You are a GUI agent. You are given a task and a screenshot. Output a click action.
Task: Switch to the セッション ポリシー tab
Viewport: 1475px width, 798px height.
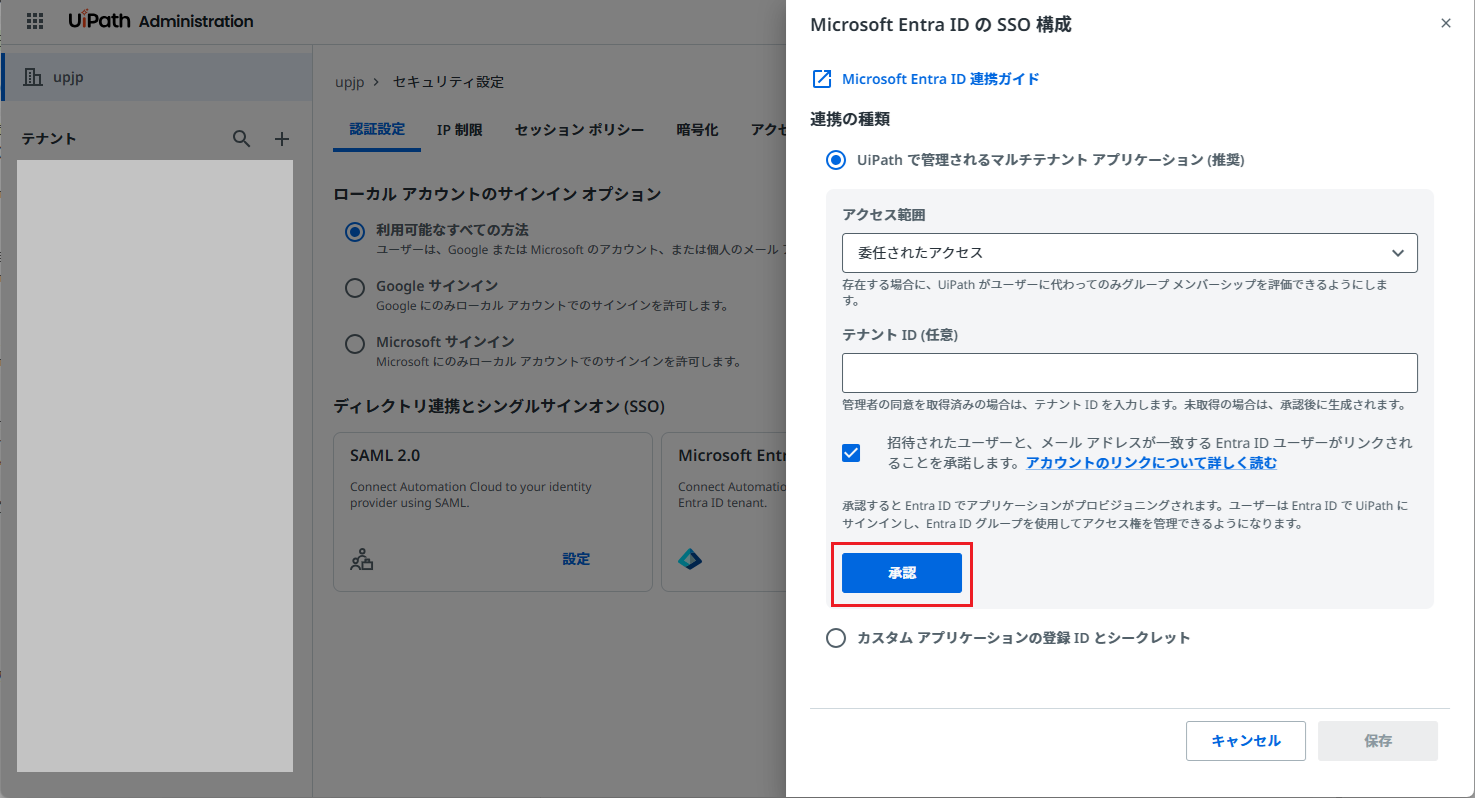pos(580,130)
